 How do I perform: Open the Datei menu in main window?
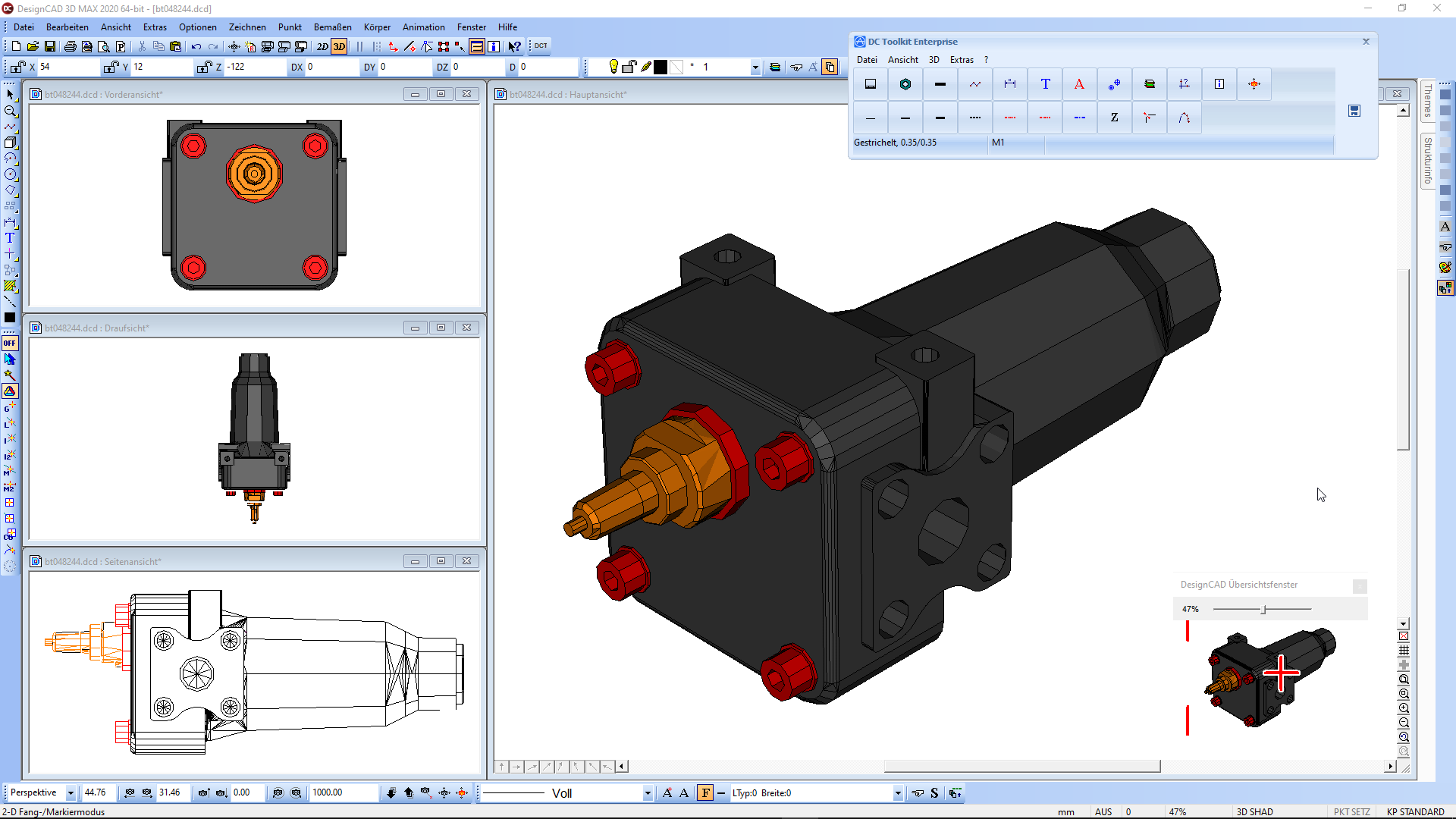[24, 27]
